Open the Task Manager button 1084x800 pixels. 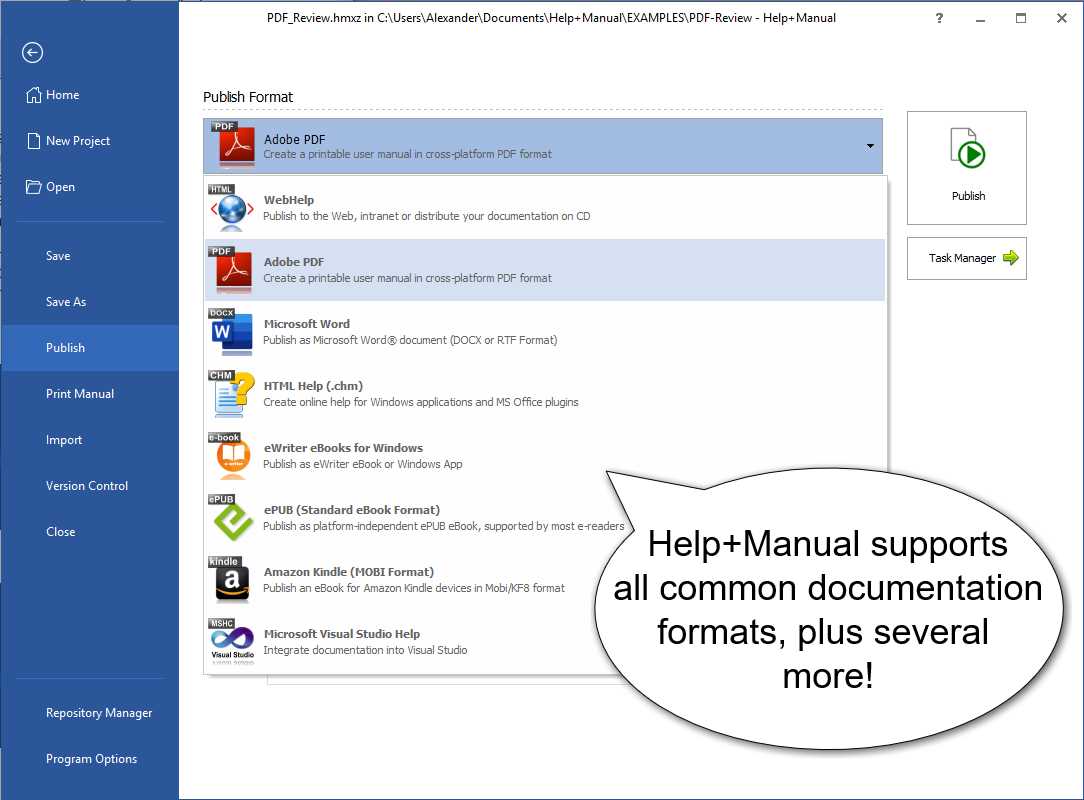click(966, 259)
